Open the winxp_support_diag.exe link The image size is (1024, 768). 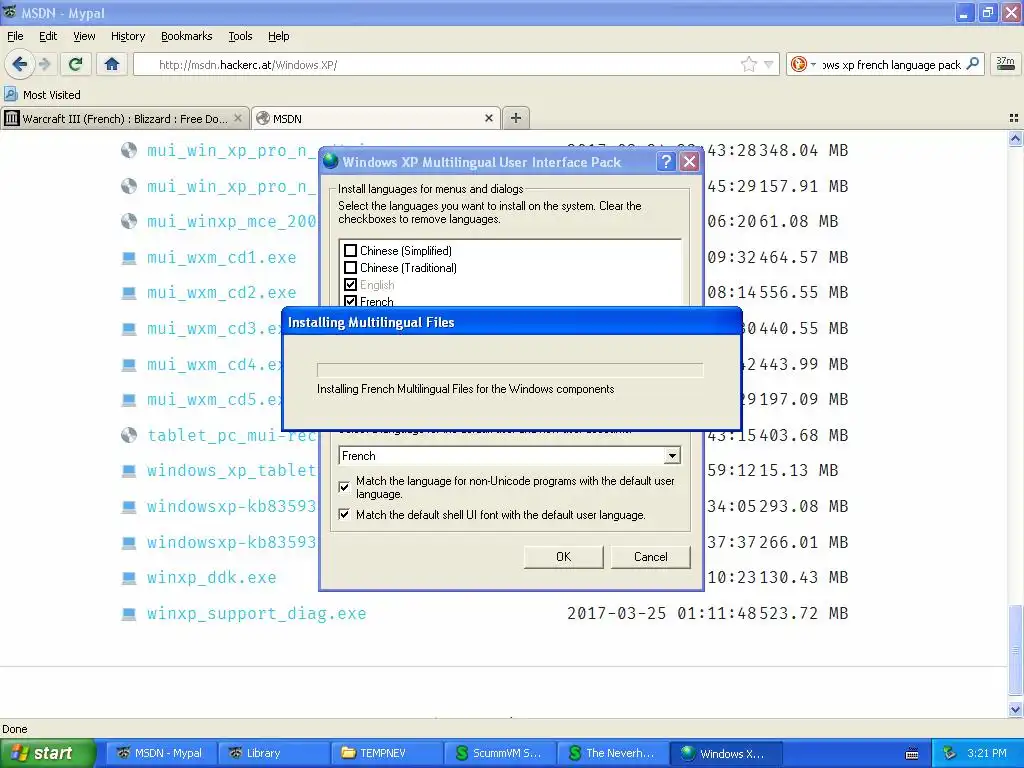256,613
